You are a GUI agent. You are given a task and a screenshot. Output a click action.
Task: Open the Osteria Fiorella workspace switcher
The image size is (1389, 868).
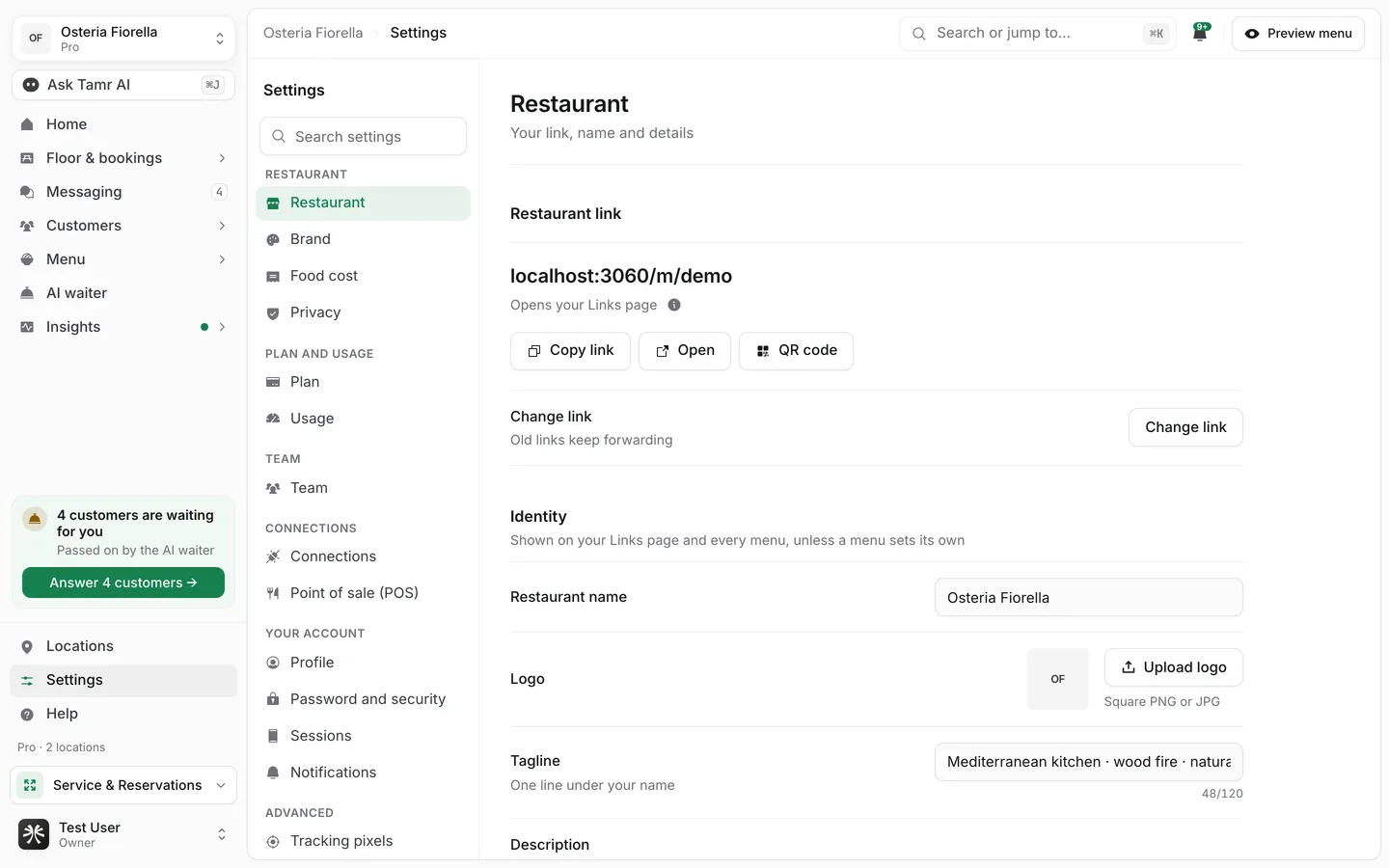tap(123, 39)
